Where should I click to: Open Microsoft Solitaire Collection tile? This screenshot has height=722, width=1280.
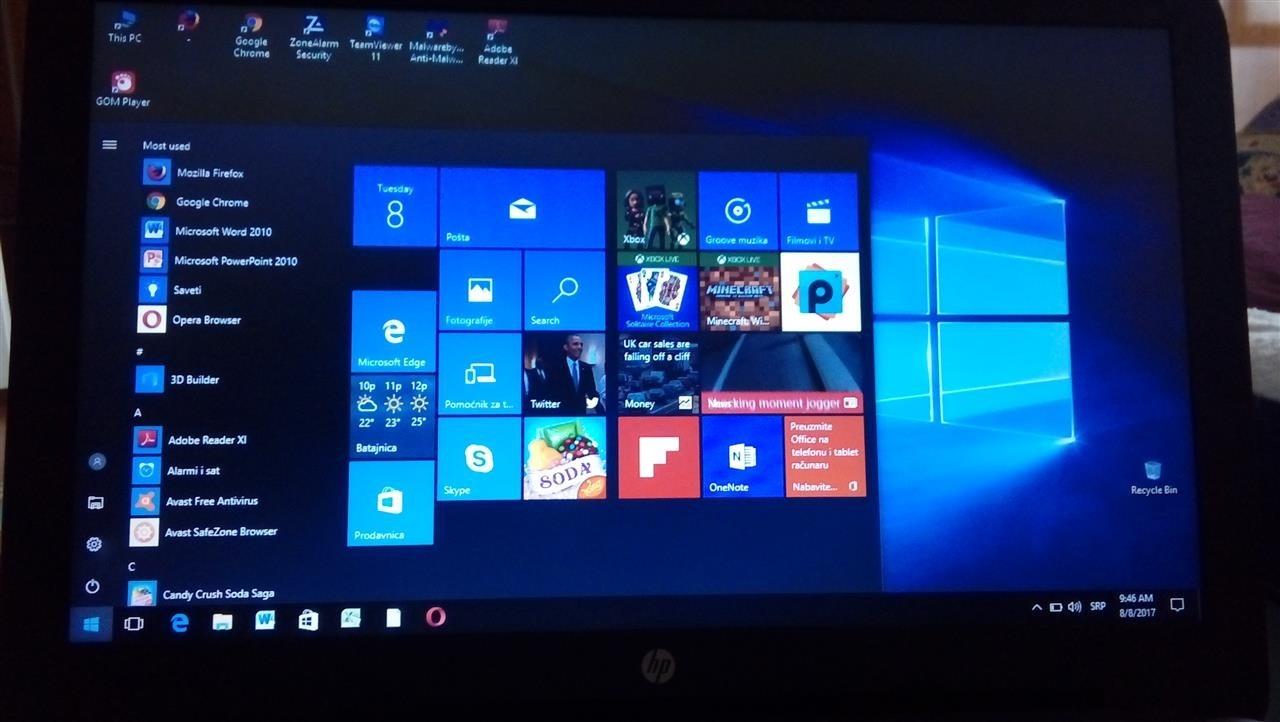[656, 292]
